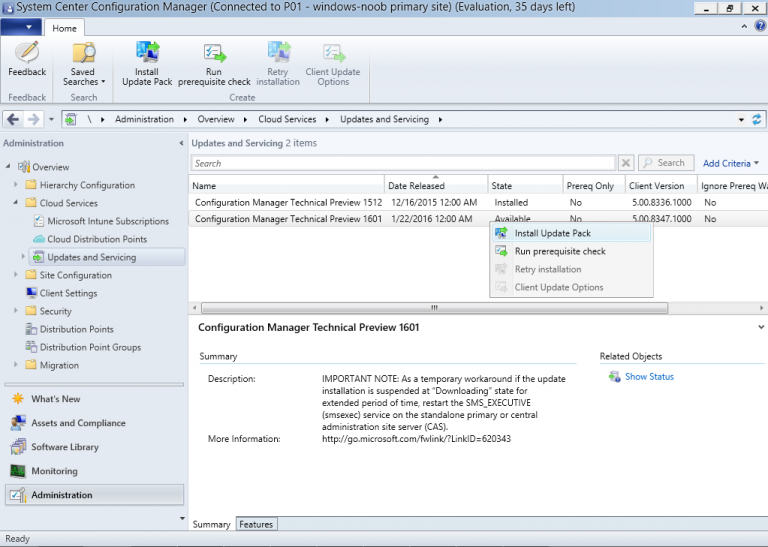Image resolution: width=768 pixels, height=547 pixels.
Task: Click the Feedback icon in the ribbon
Action: 27,54
